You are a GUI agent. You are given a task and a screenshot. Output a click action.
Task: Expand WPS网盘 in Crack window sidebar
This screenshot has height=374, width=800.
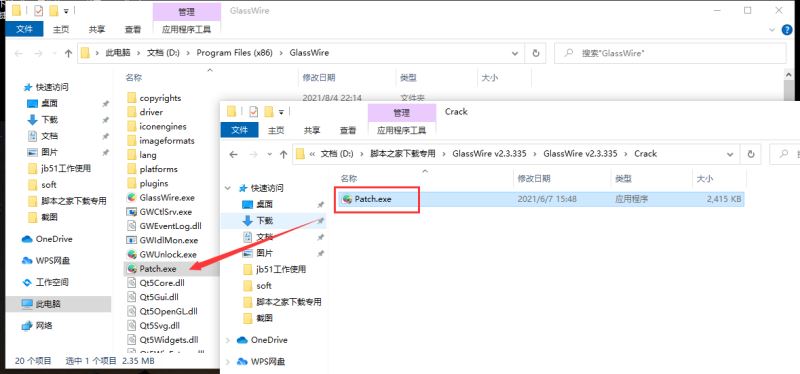point(228,362)
